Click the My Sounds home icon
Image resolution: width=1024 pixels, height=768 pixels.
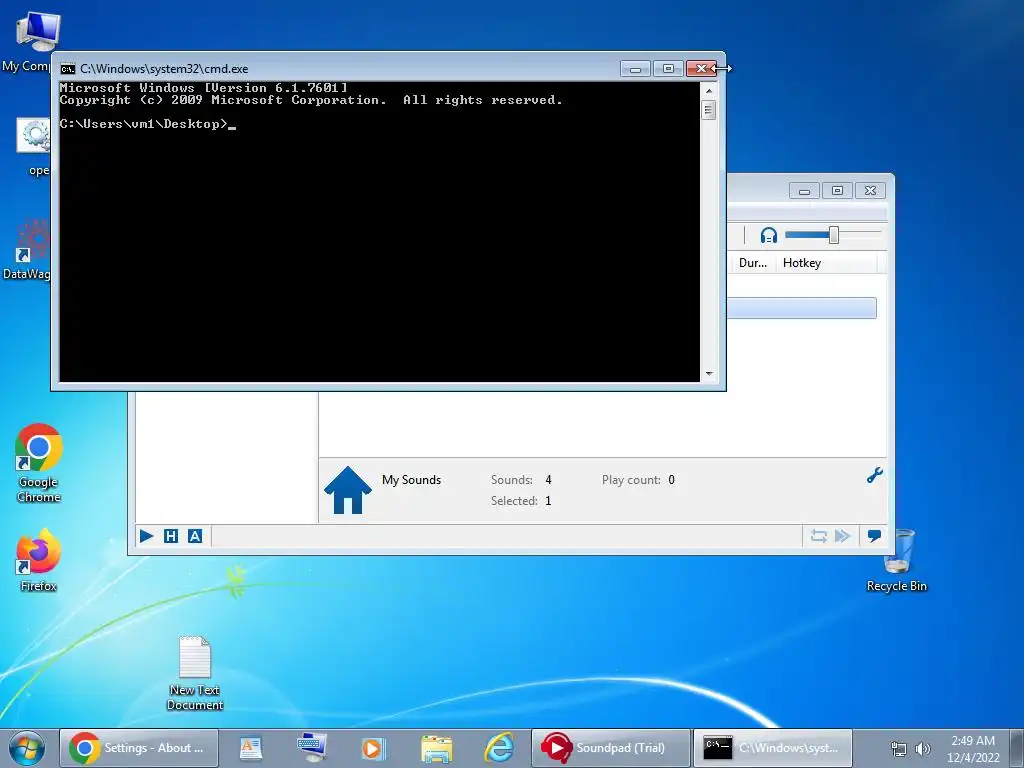347,490
